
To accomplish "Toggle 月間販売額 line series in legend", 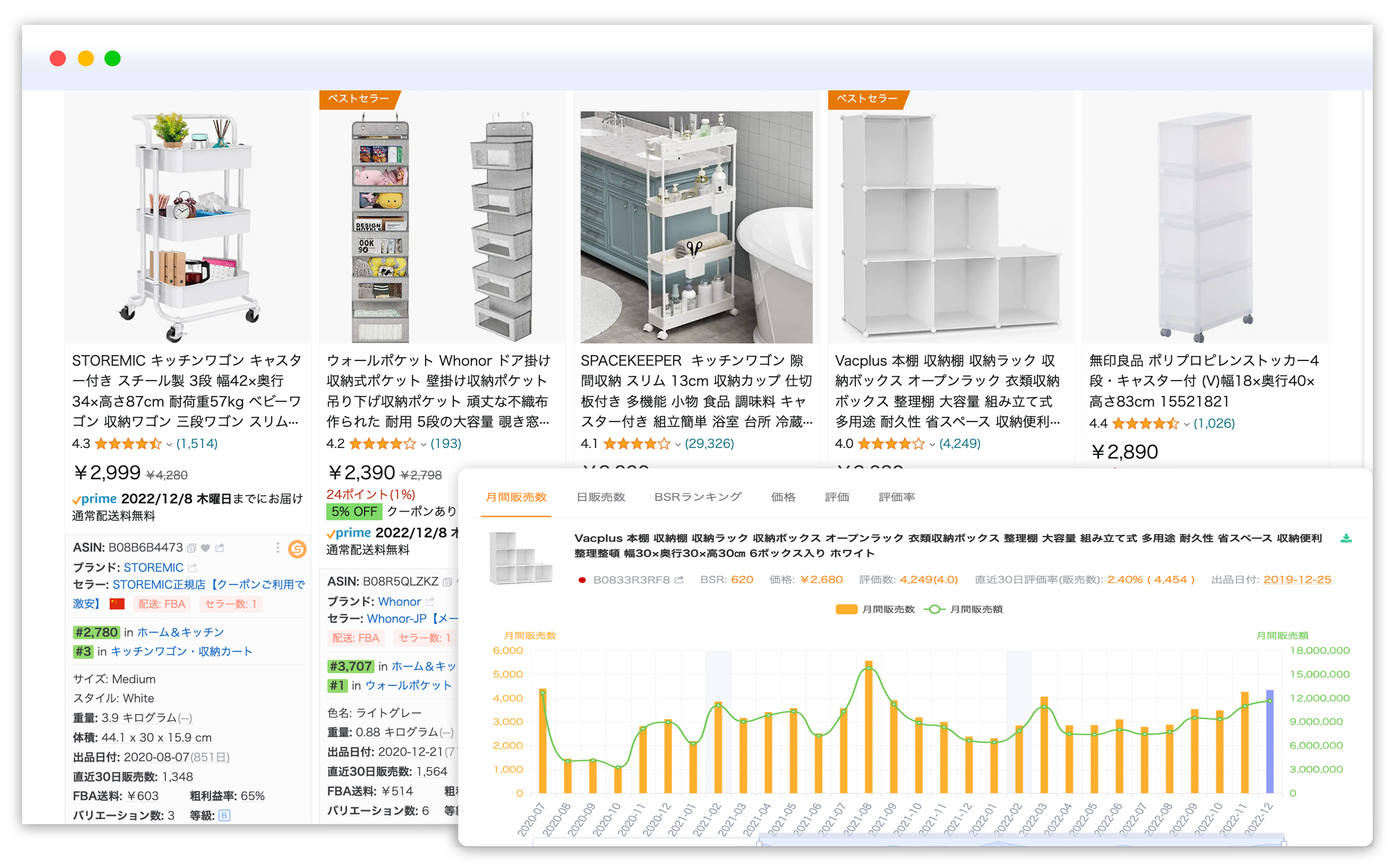I will (x=963, y=609).
